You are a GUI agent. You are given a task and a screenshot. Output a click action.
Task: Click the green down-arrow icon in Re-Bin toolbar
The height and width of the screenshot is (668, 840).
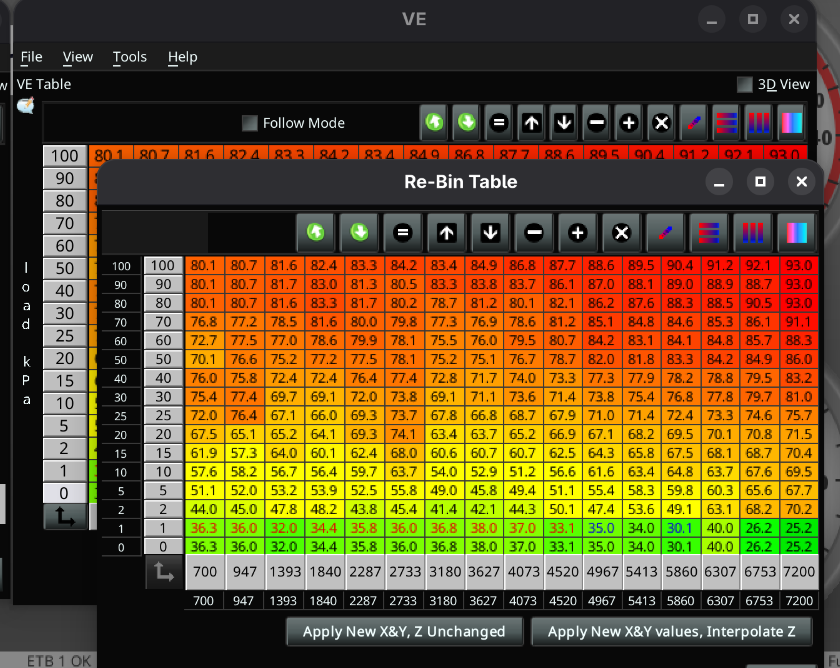tap(359, 232)
